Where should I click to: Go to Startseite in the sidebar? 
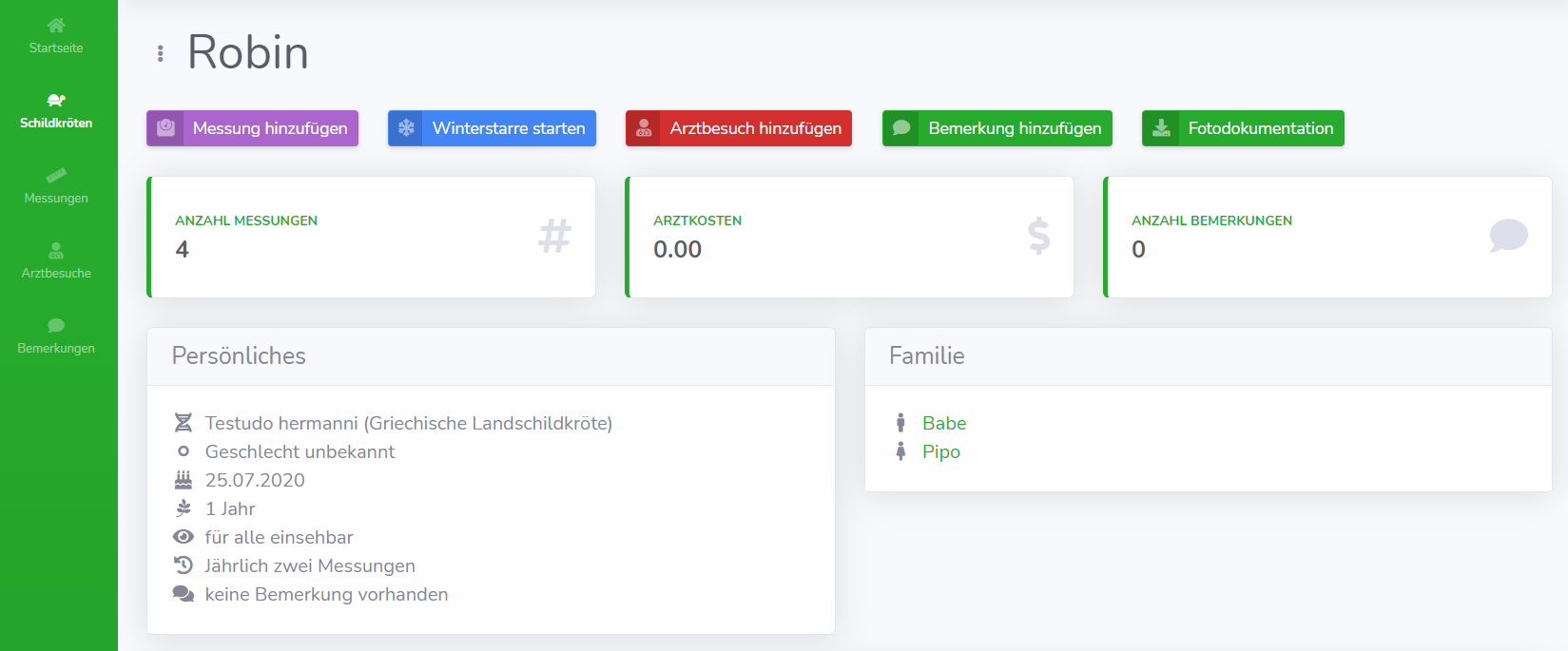(56, 48)
